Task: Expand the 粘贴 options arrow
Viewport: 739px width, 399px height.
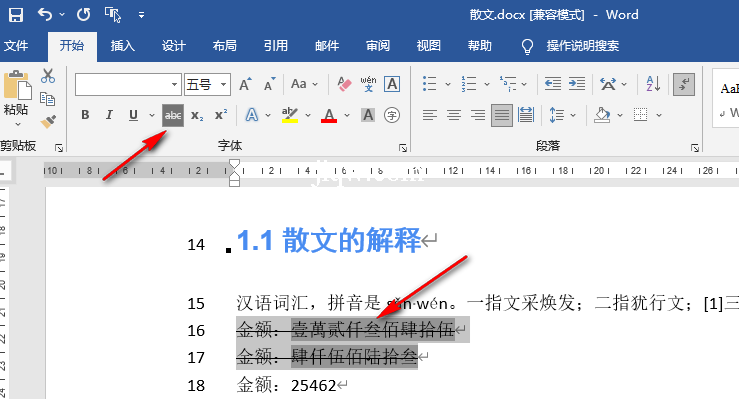Action: (x=18, y=124)
